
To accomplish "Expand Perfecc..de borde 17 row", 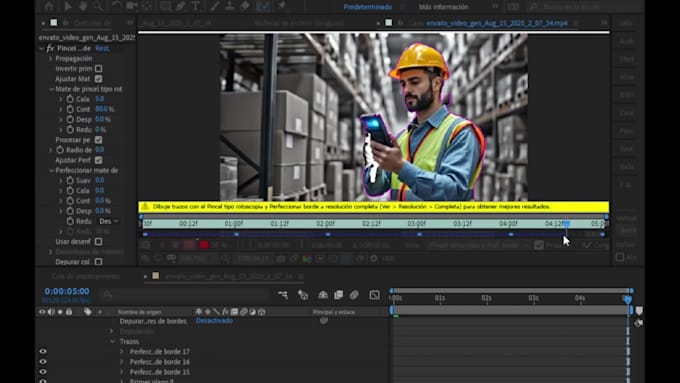I will tap(122, 351).
